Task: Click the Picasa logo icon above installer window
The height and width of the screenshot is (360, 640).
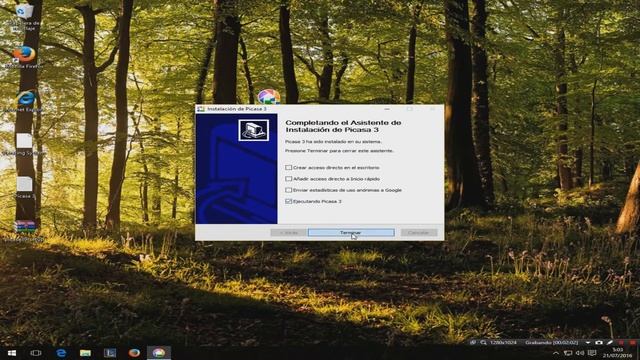Action: [x=269, y=97]
